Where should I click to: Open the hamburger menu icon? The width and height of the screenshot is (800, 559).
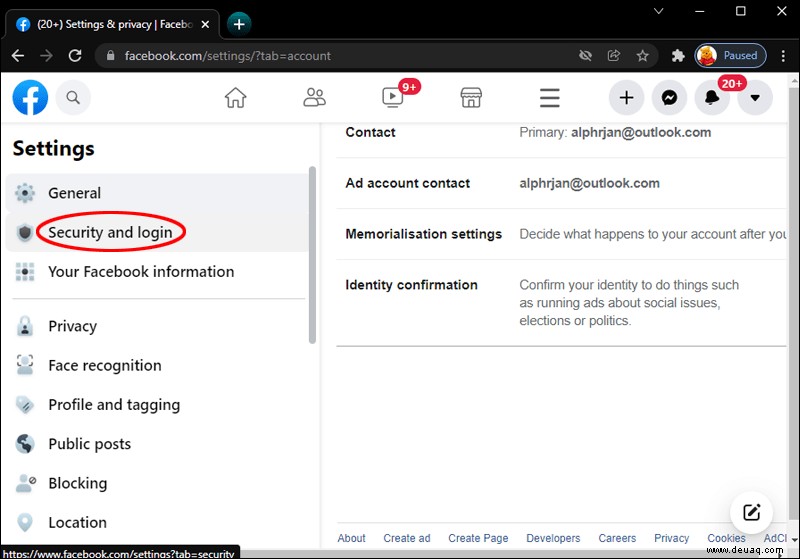tap(549, 97)
